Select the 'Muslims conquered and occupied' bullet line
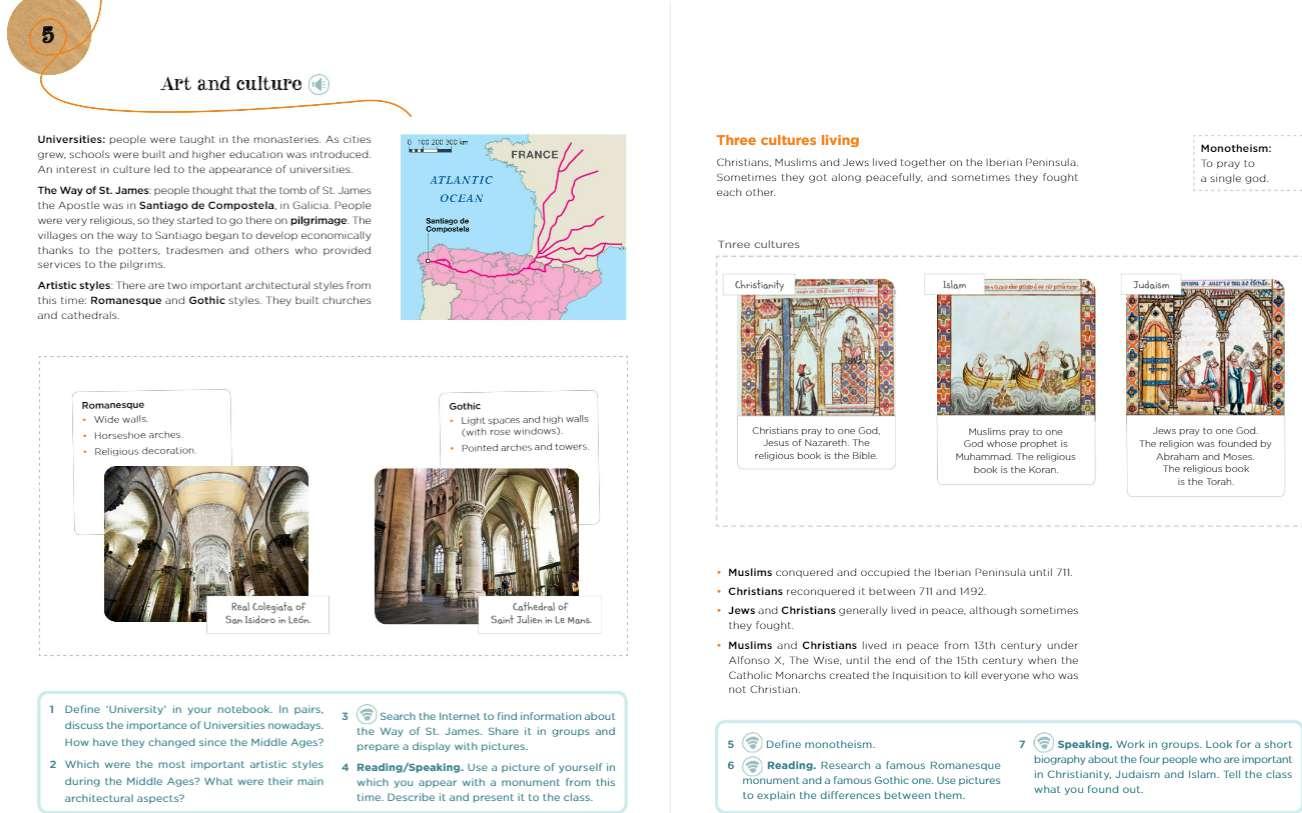The image size is (1302, 813). coord(899,573)
